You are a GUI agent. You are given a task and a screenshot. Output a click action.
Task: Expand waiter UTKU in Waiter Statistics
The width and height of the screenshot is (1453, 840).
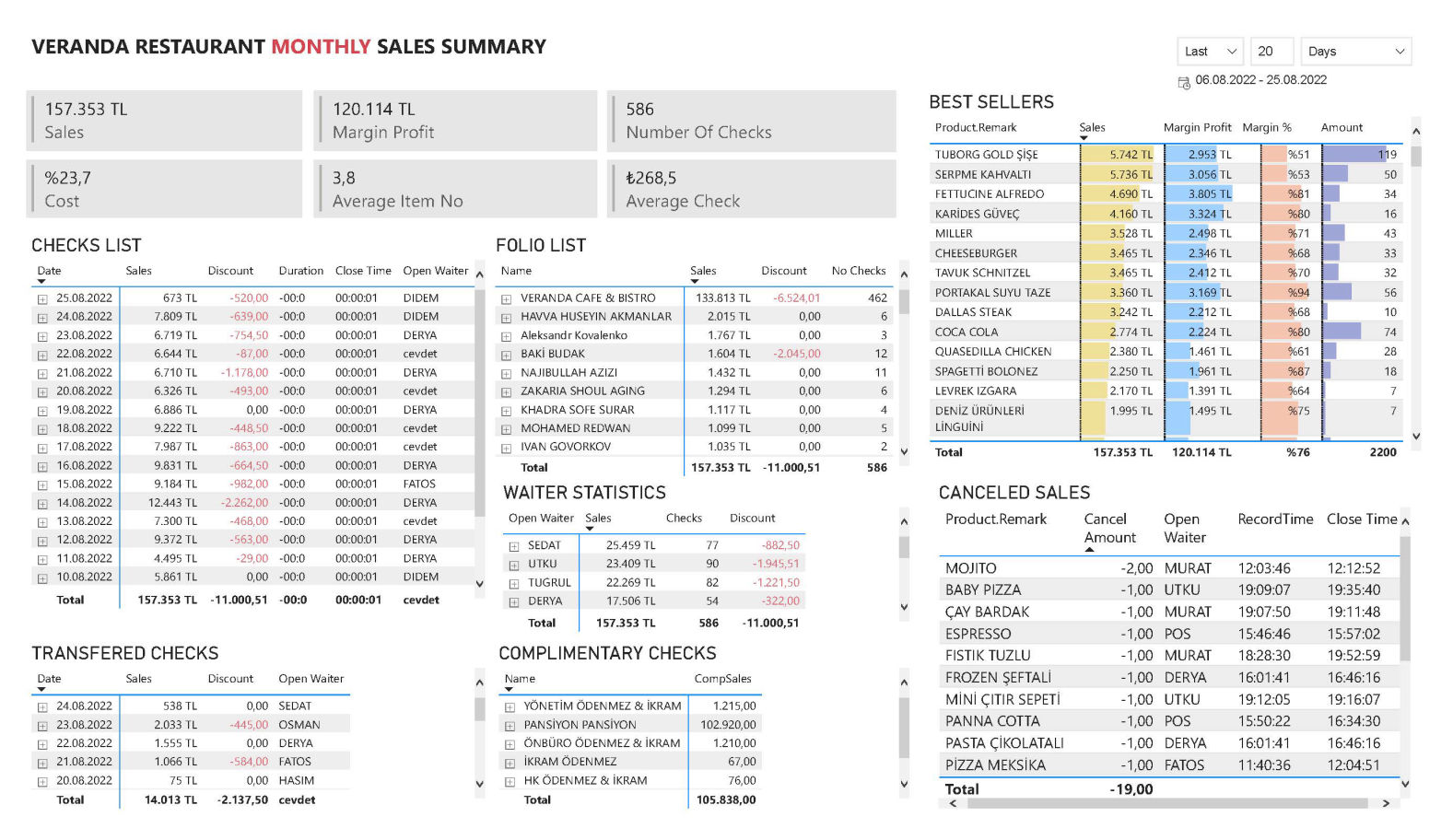pyautogui.click(x=514, y=565)
